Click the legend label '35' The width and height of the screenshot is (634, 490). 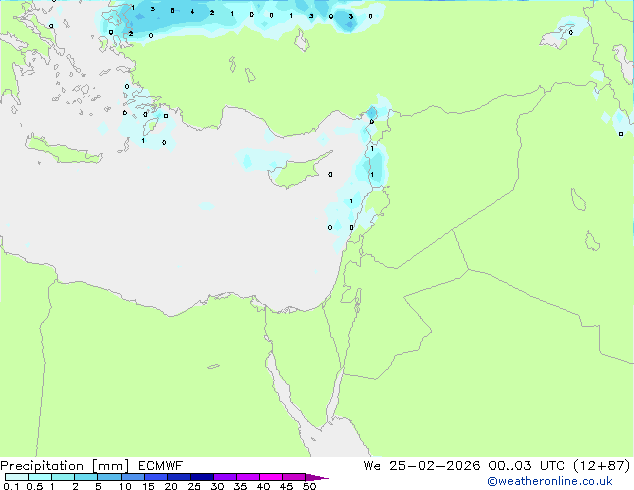pos(240,486)
